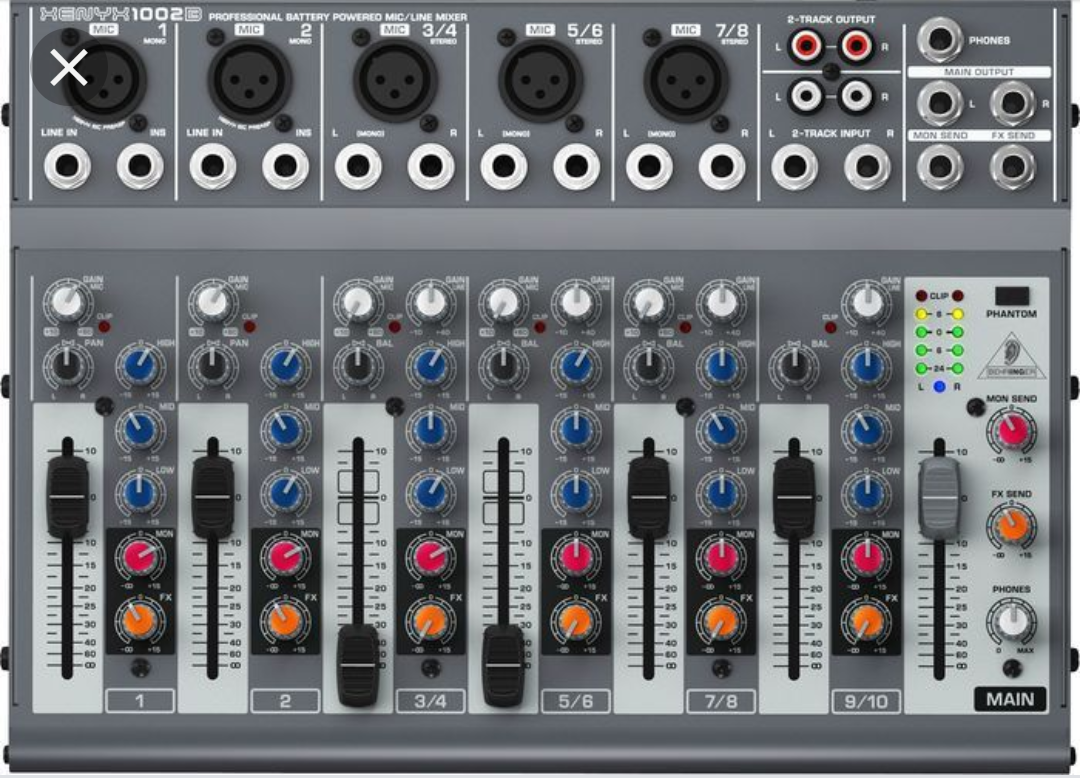Click the MIC 3/4 XLR input socket
Viewport: 1080px width, 784px height.
[395, 81]
